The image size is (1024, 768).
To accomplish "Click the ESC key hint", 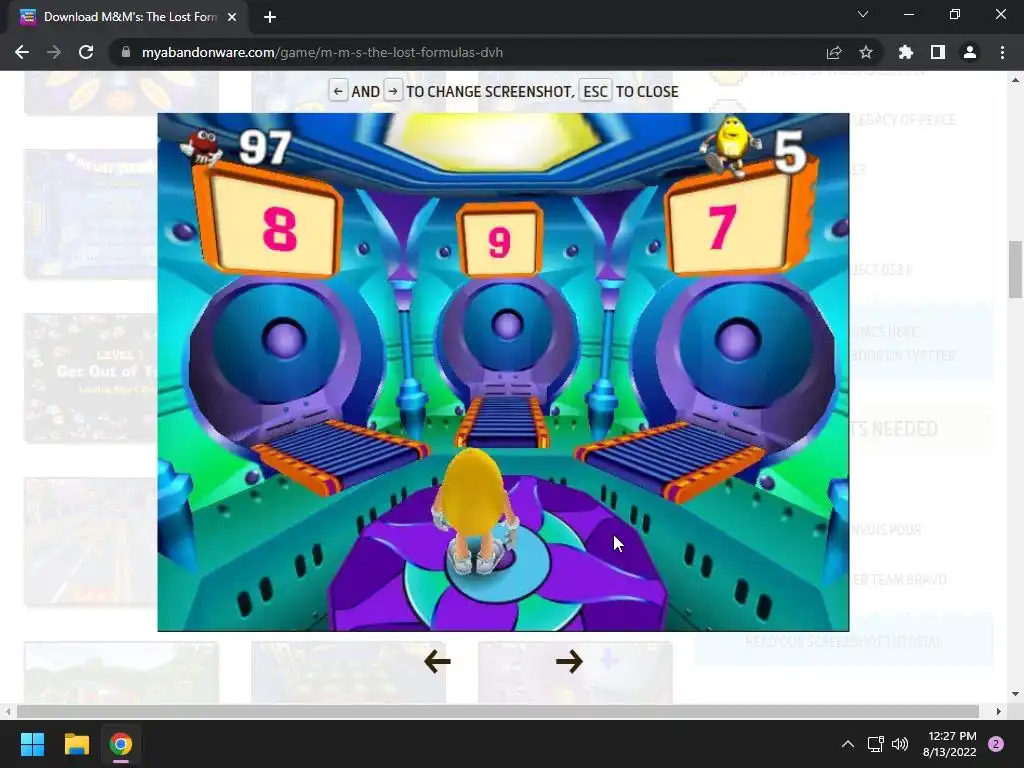I will [595, 91].
